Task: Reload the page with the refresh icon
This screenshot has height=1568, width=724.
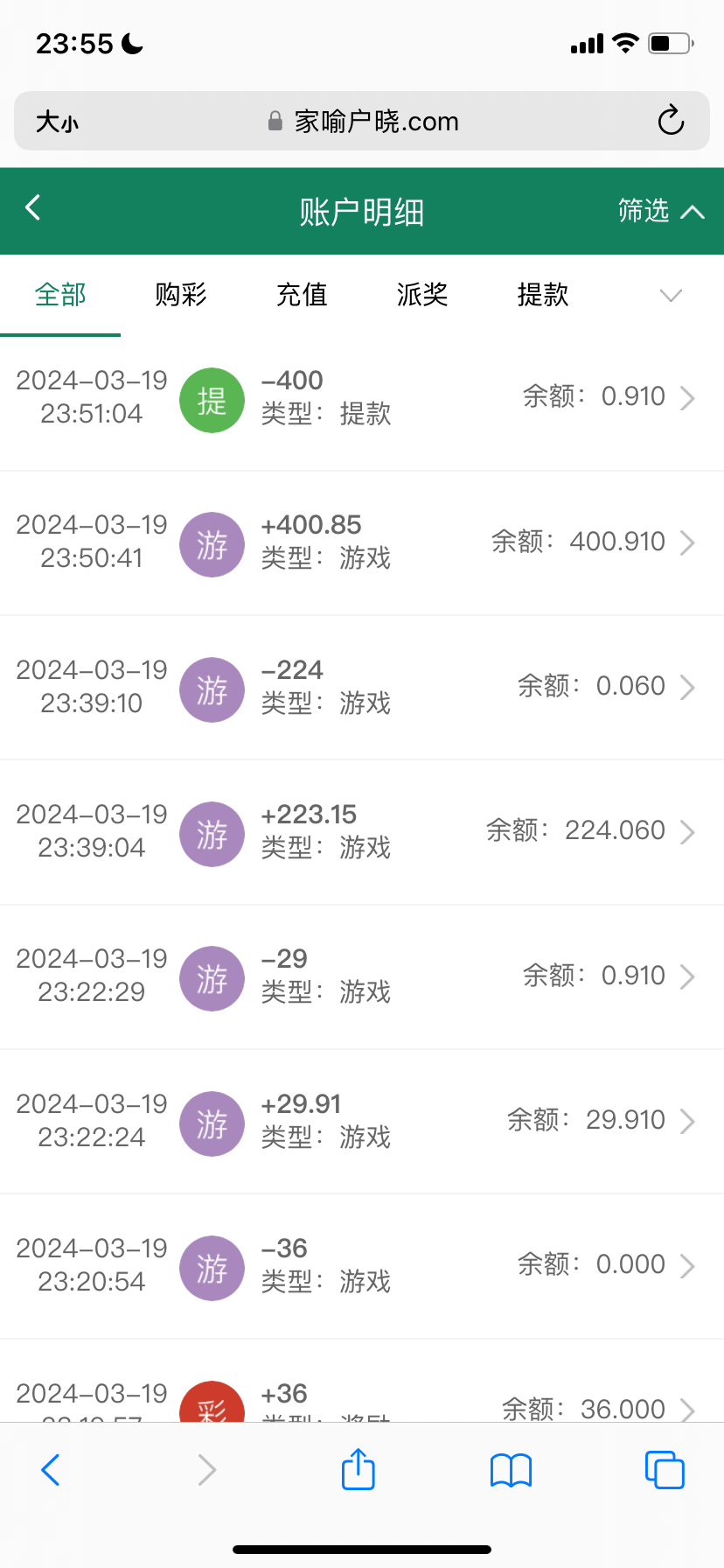Action: [x=671, y=121]
